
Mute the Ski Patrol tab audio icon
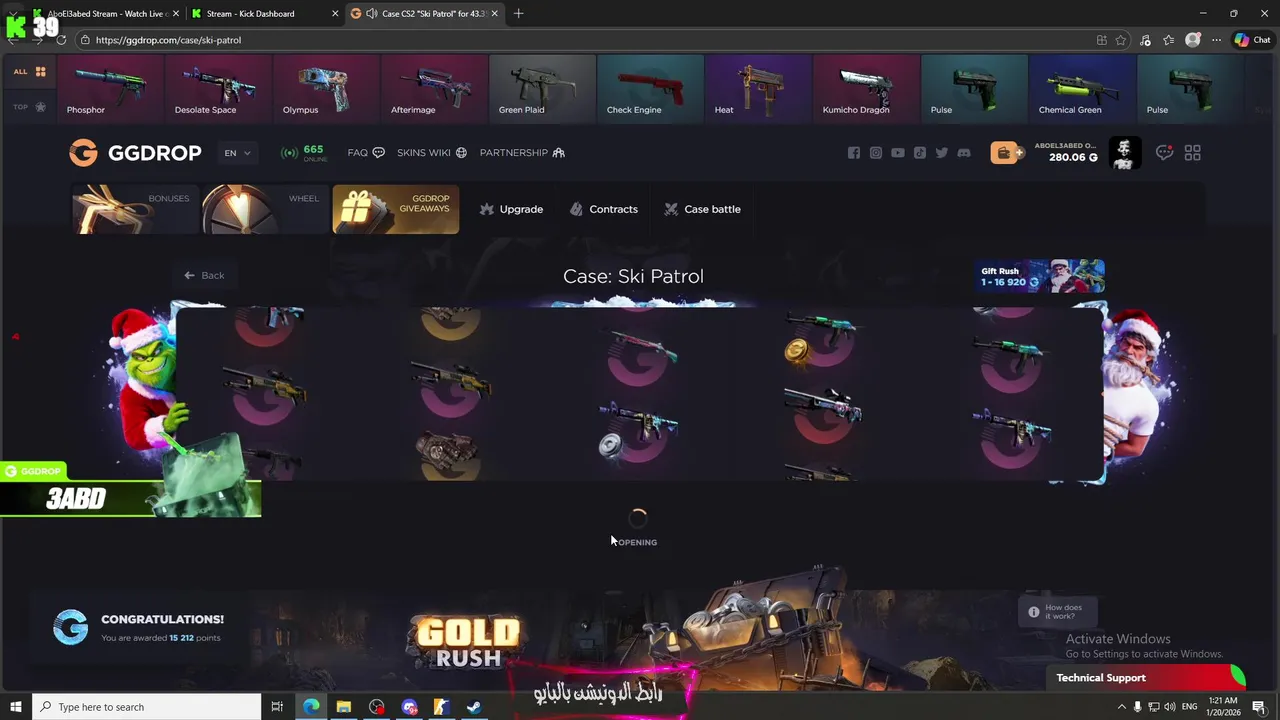coord(372,14)
